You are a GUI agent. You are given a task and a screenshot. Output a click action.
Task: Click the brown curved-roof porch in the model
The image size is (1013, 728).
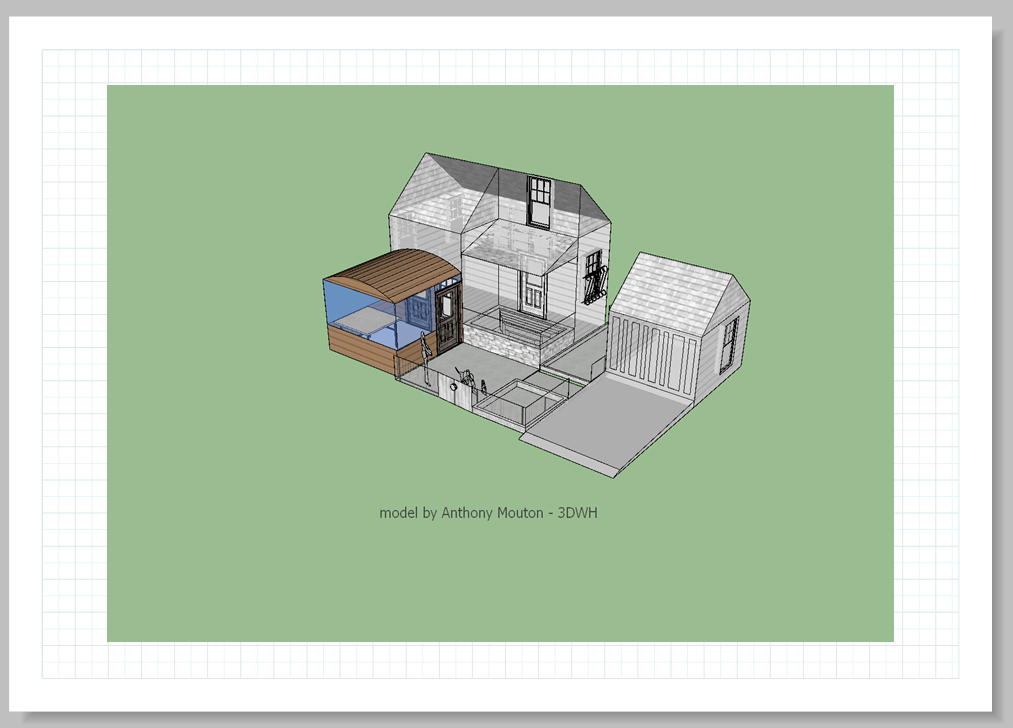tap(392, 311)
